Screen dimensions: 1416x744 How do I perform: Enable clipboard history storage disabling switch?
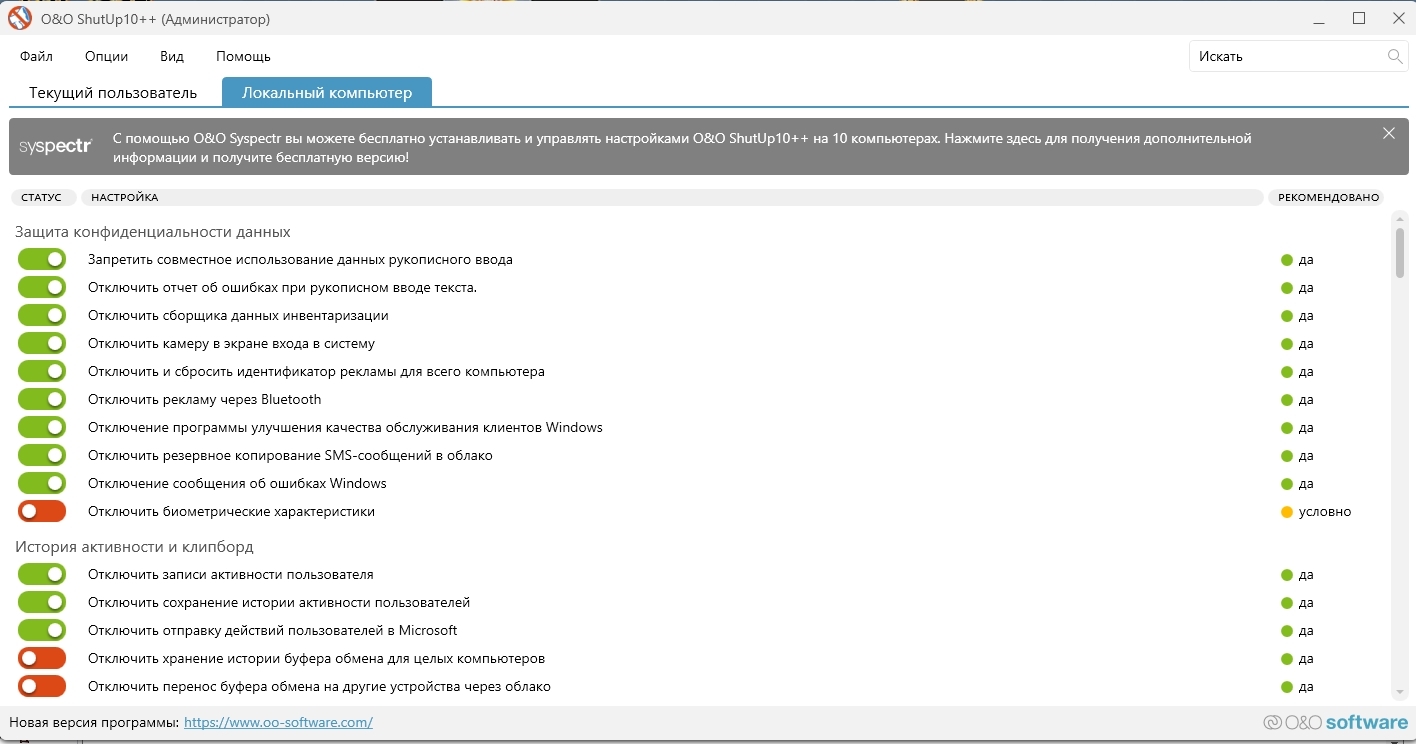click(x=42, y=658)
